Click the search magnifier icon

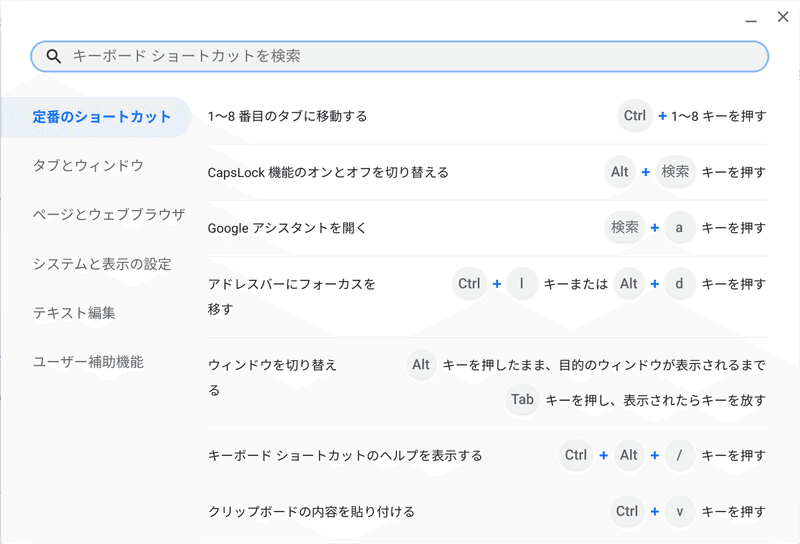(54, 56)
